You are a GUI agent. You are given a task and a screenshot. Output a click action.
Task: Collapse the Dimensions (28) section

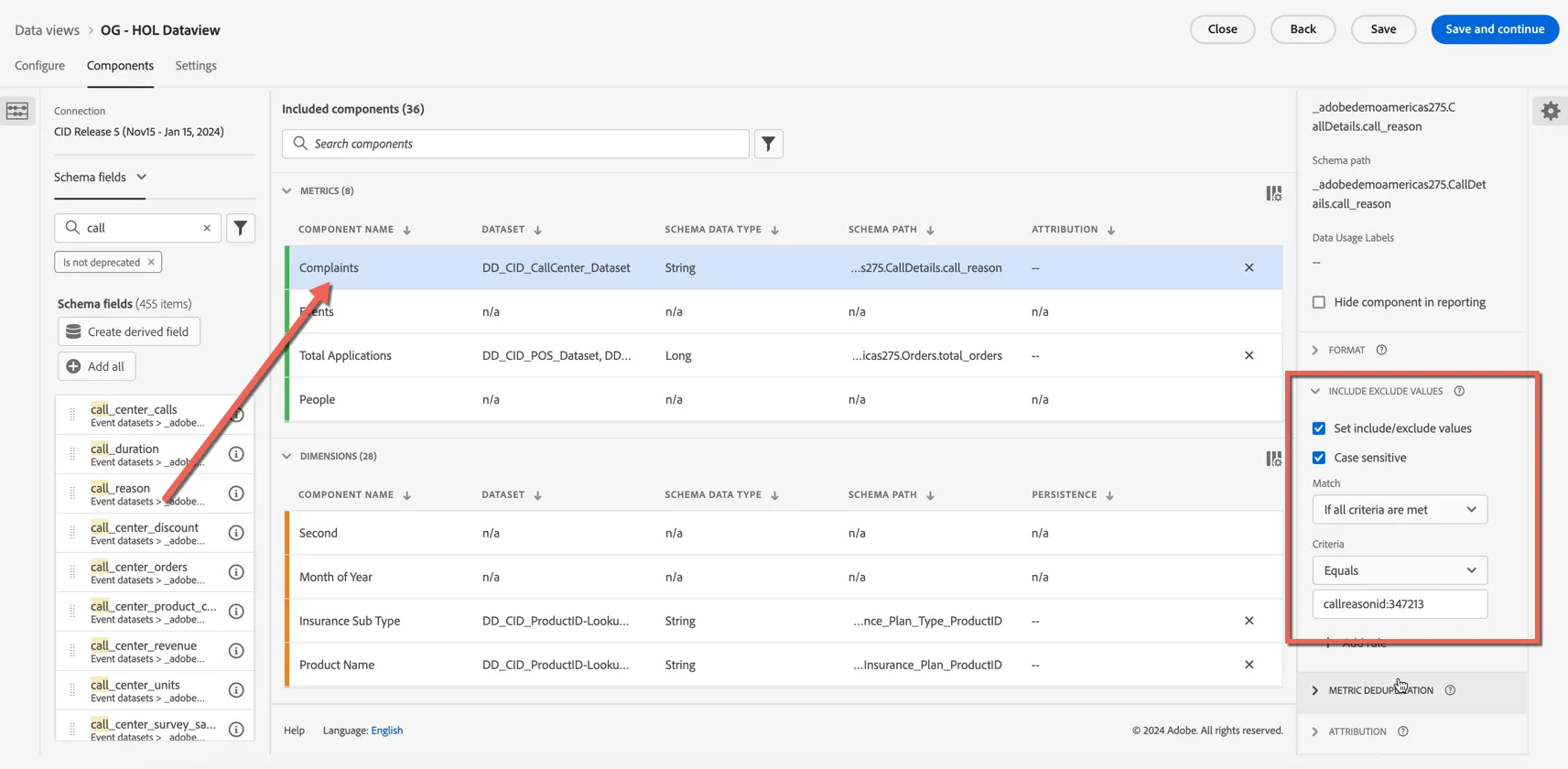point(287,456)
